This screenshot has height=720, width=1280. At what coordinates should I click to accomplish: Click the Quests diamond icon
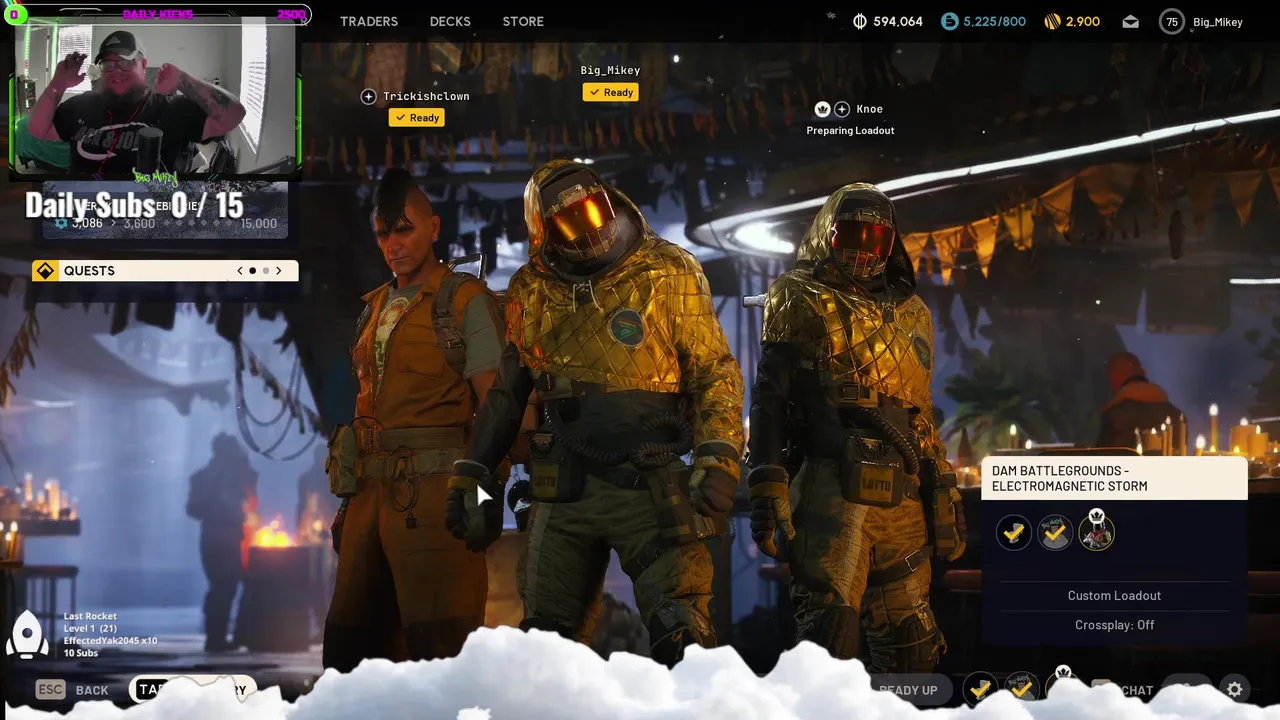click(45, 271)
